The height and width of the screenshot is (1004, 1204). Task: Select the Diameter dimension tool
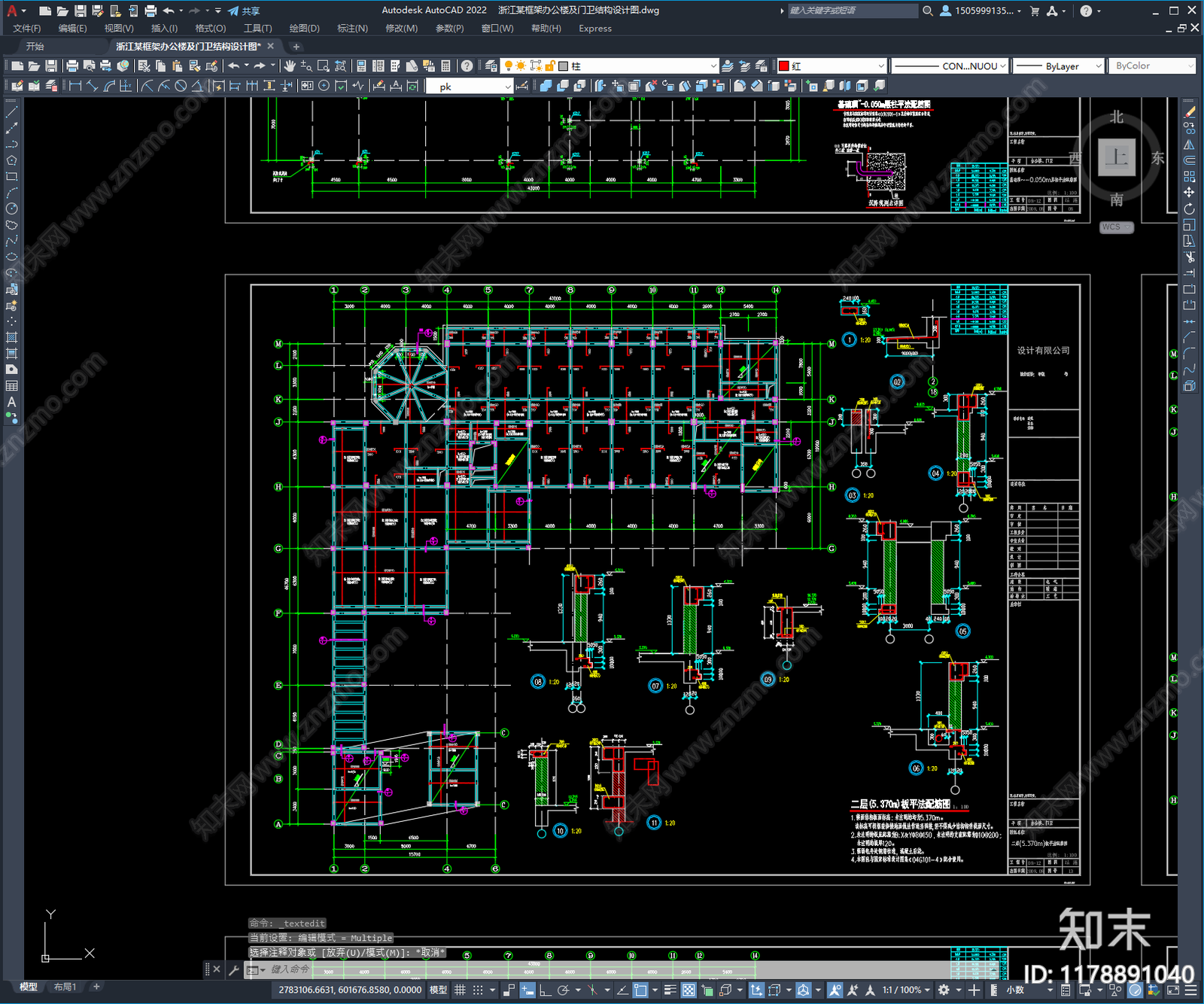181,86
